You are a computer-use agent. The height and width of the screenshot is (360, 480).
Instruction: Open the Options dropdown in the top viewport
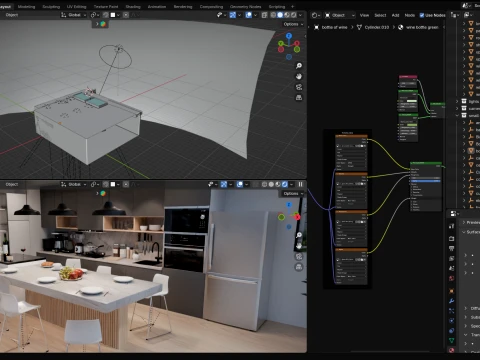[293, 24]
